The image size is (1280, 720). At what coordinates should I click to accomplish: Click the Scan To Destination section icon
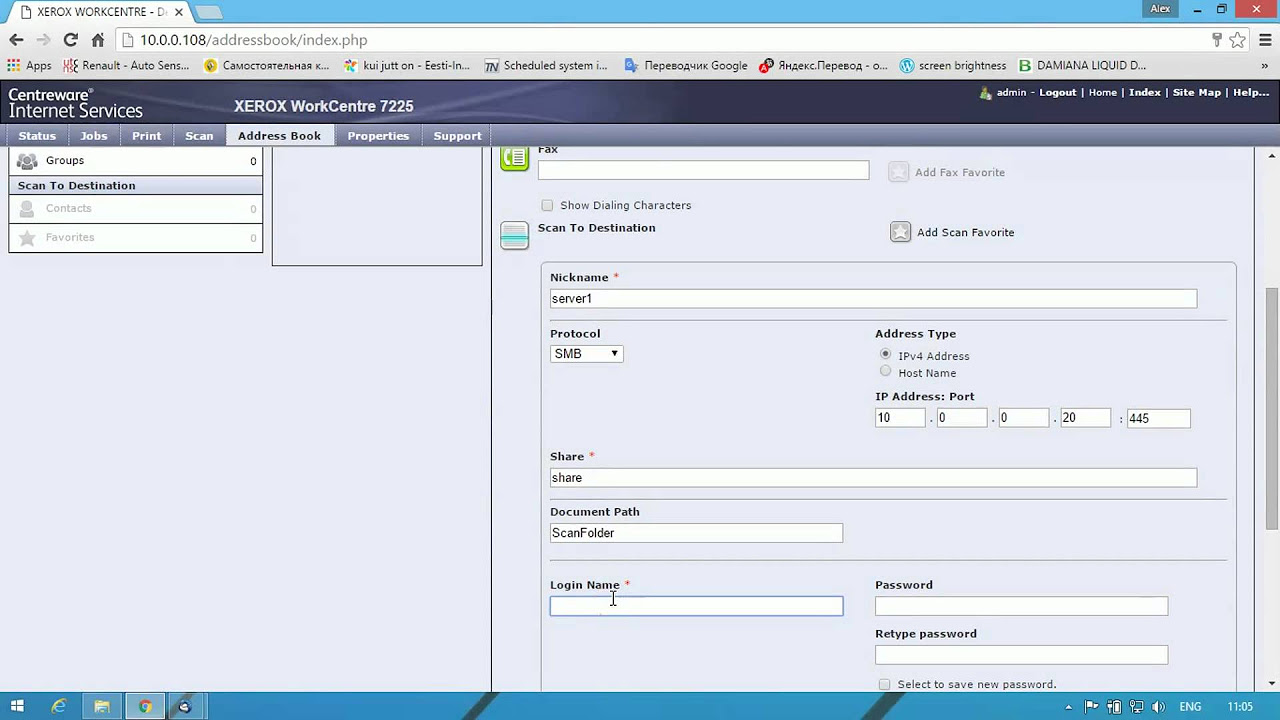514,235
